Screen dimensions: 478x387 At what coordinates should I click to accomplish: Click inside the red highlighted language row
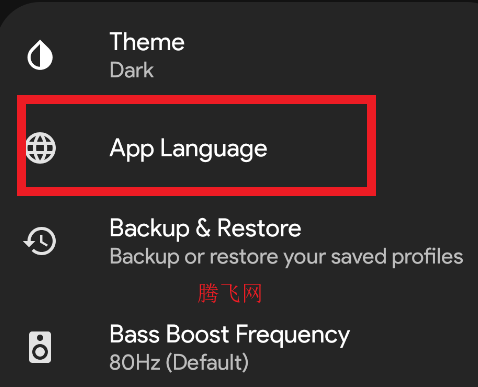tap(197, 145)
